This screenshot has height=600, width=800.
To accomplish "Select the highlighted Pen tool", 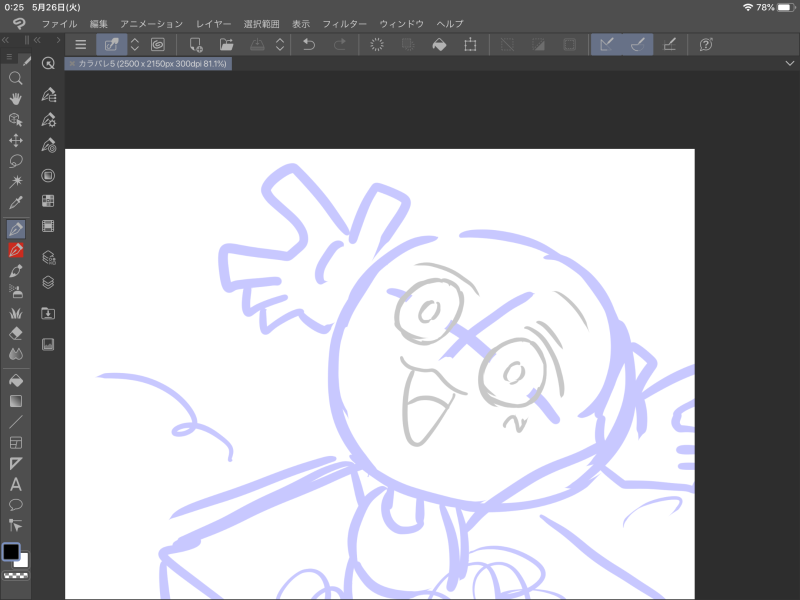I will click(x=16, y=229).
